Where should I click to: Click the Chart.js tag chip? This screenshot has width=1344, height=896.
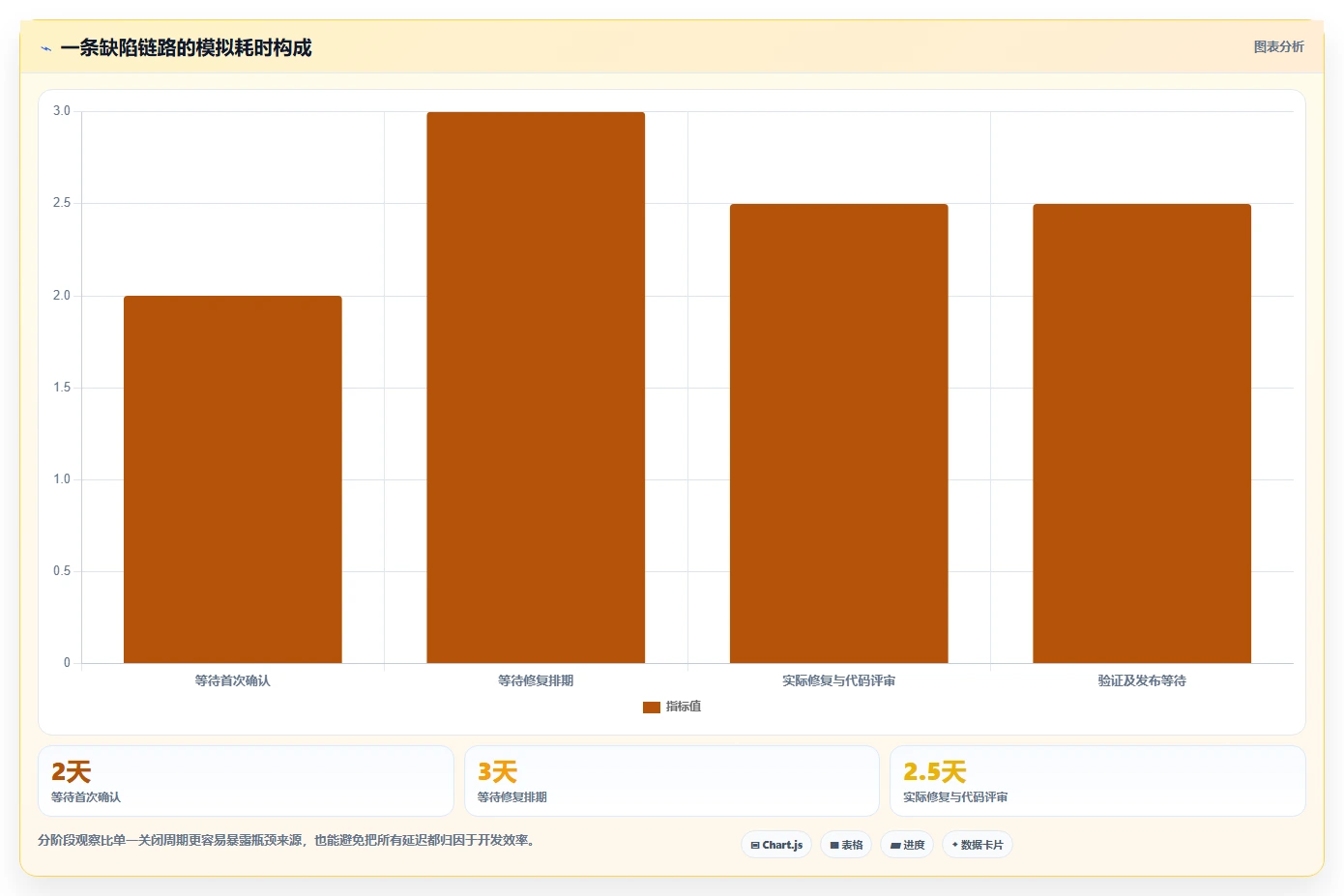coord(776,845)
